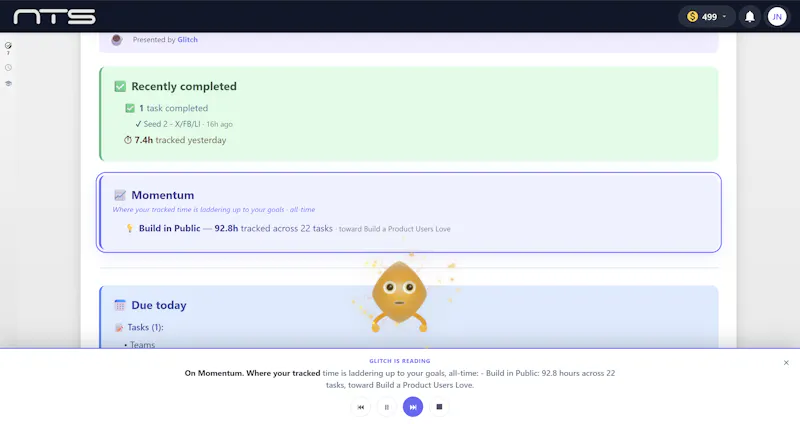The image size is (800, 424).
Task: Open the JN user avatar menu
Action: click(x=777, y=17)
